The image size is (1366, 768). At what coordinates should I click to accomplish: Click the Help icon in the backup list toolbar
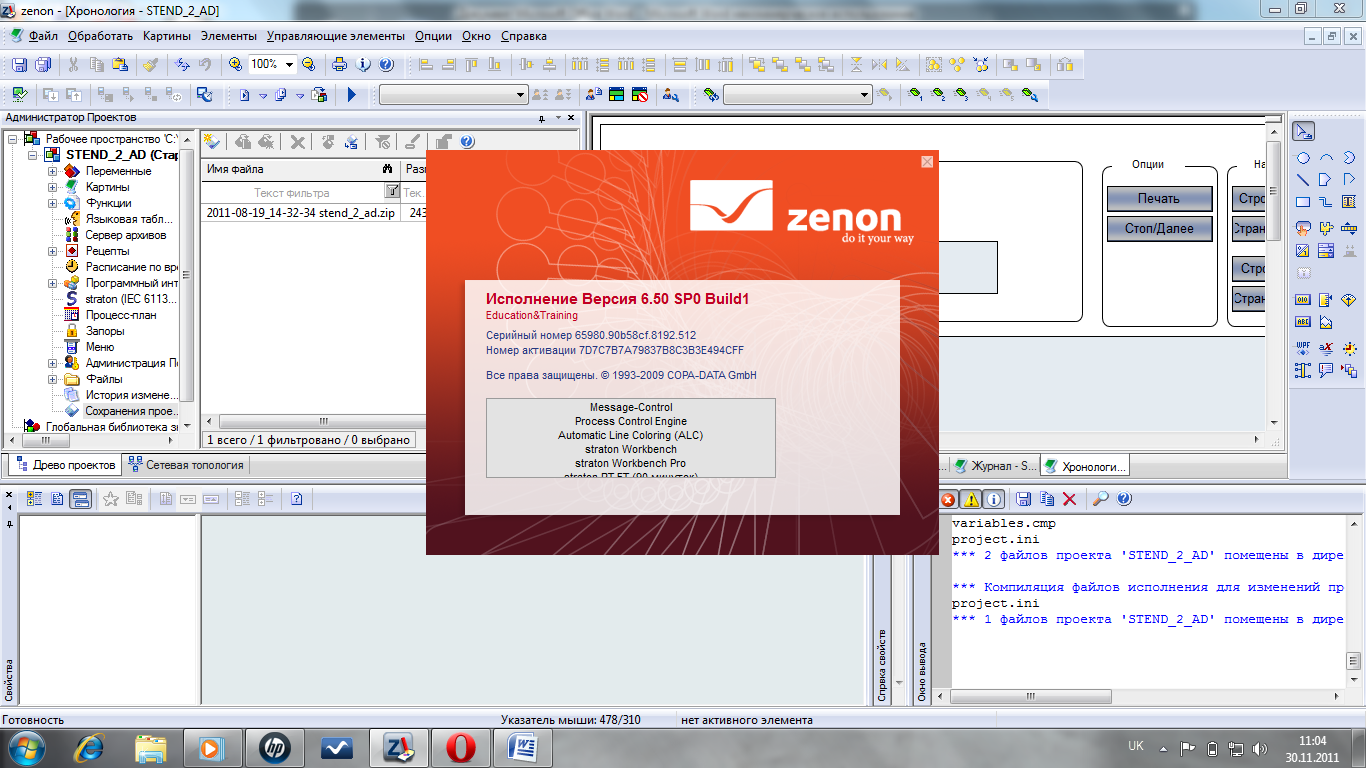point(467,142)
